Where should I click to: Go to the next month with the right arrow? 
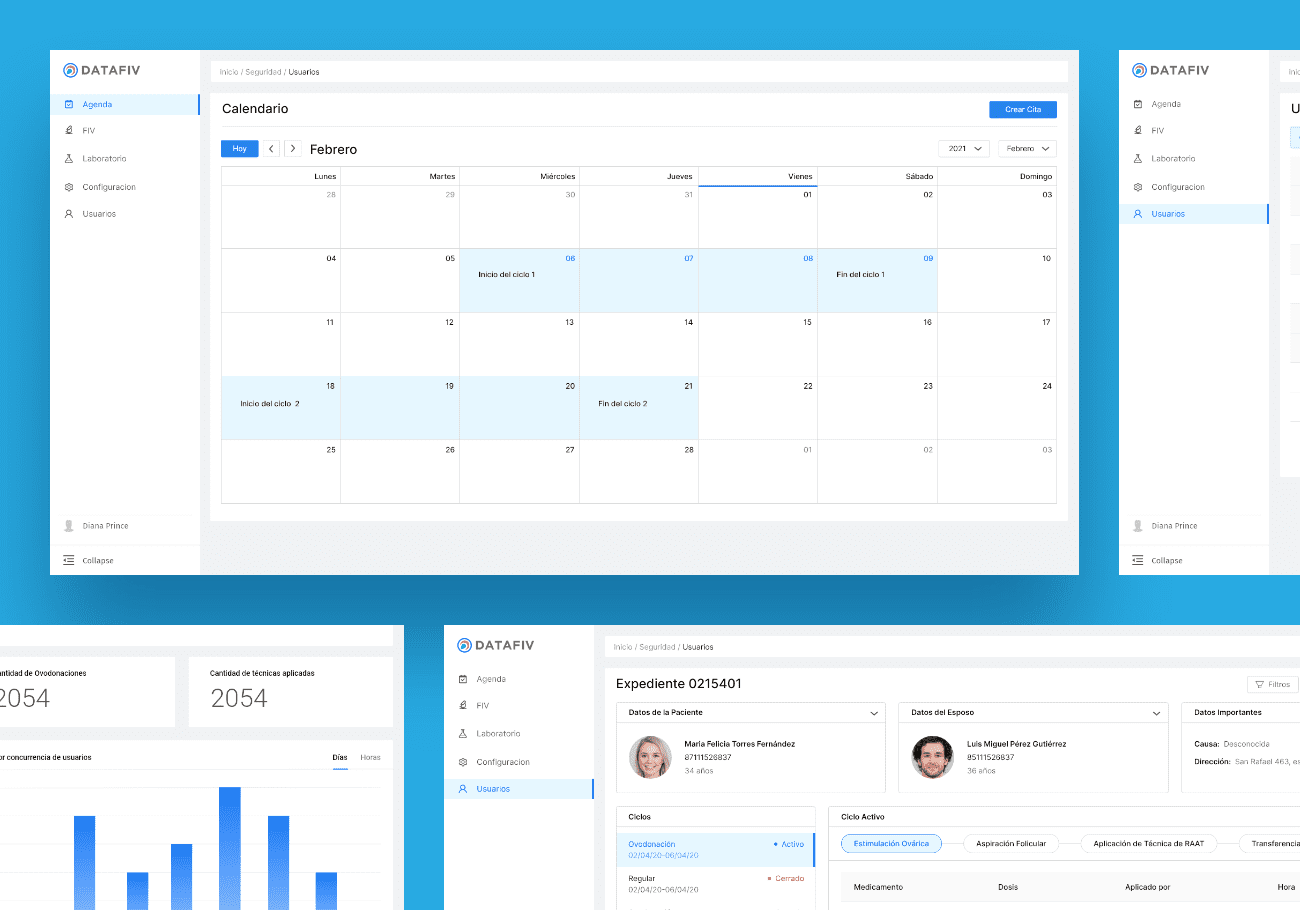point(292,149)
